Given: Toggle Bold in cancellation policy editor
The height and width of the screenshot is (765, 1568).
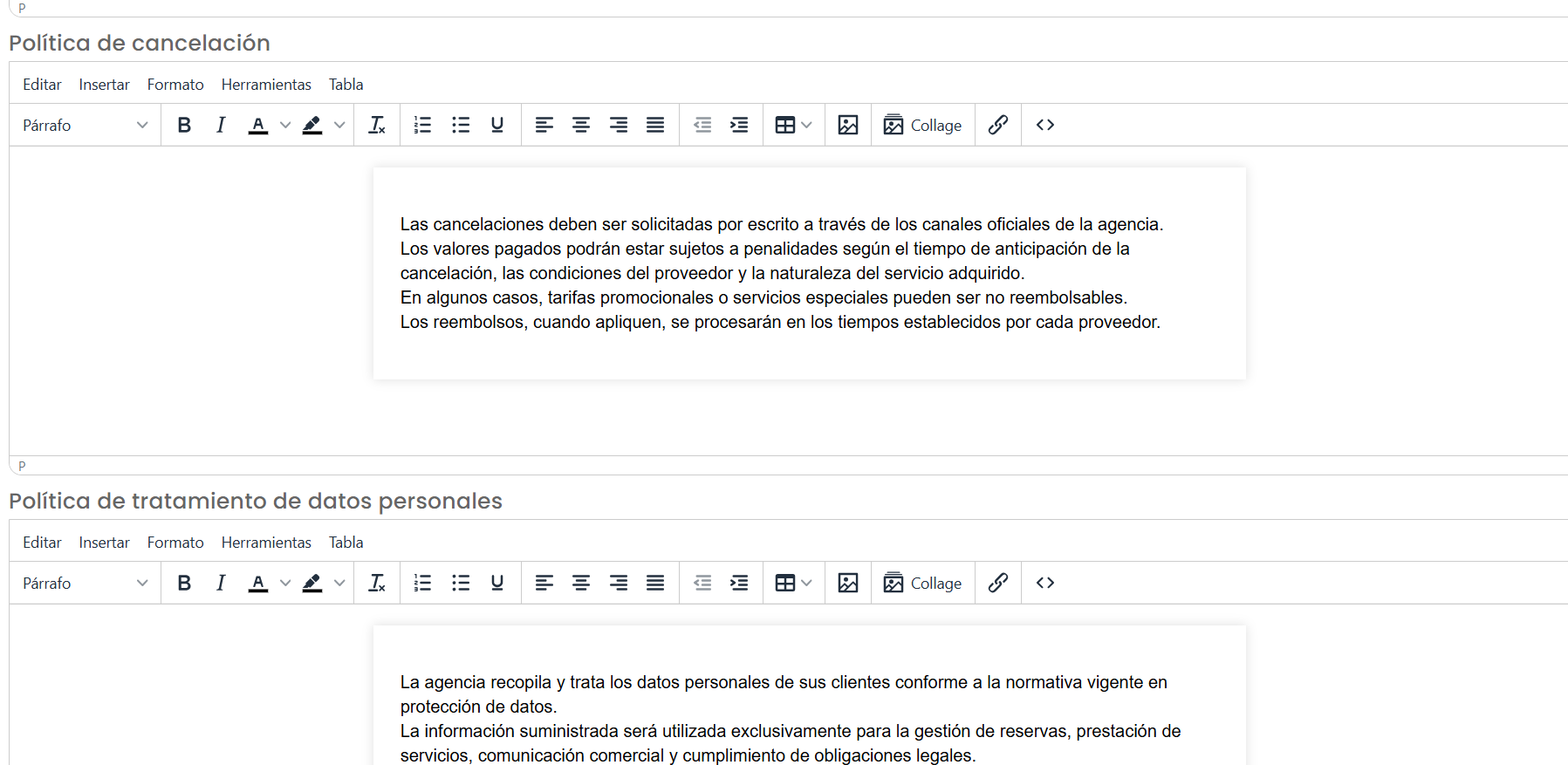Looking at the screenshot, I should click(x=184, y=125).
